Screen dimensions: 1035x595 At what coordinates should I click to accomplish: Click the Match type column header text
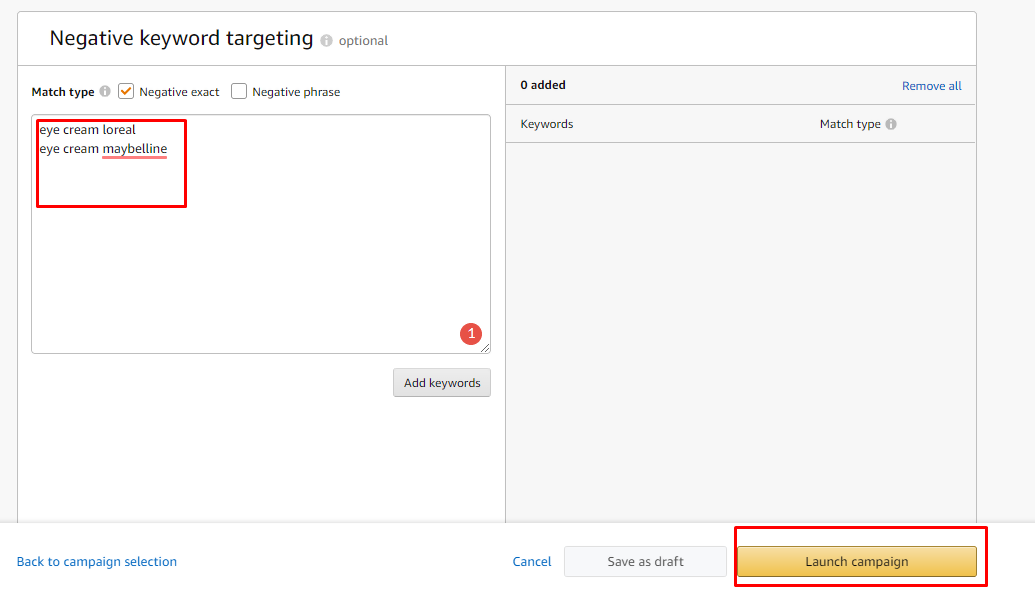pos(850,124)
